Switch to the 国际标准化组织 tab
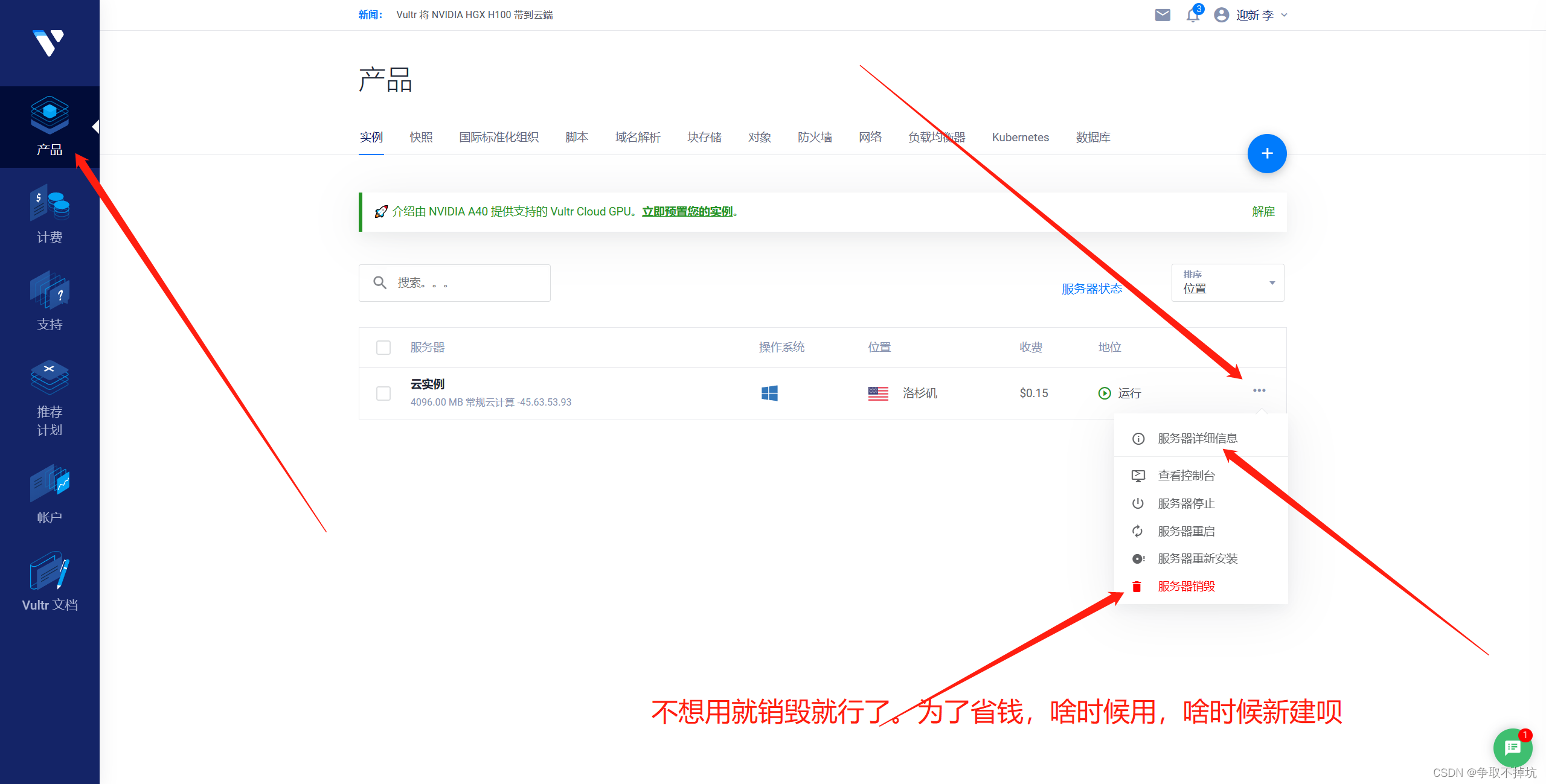The height and width of the screenshot is (784, 1546). coord(499,138)
